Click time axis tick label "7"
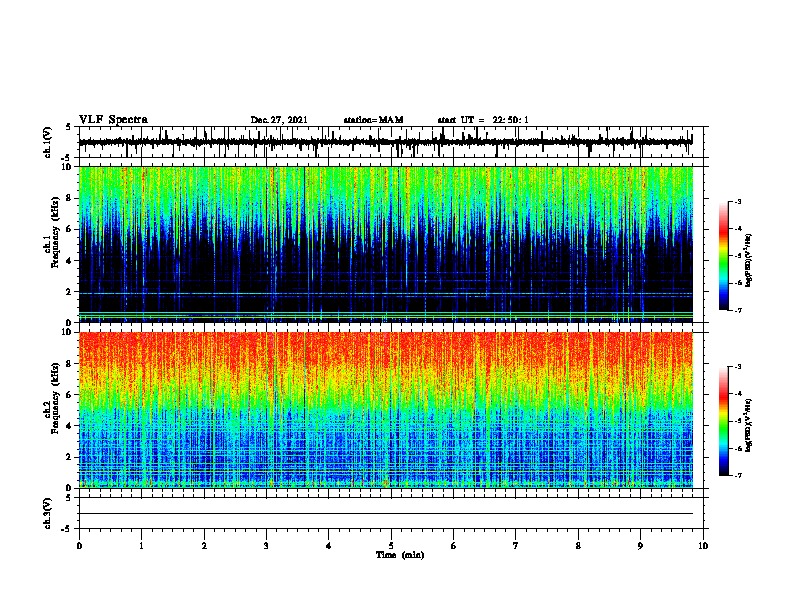Screen dimensions: 792x612 point(516,546)
